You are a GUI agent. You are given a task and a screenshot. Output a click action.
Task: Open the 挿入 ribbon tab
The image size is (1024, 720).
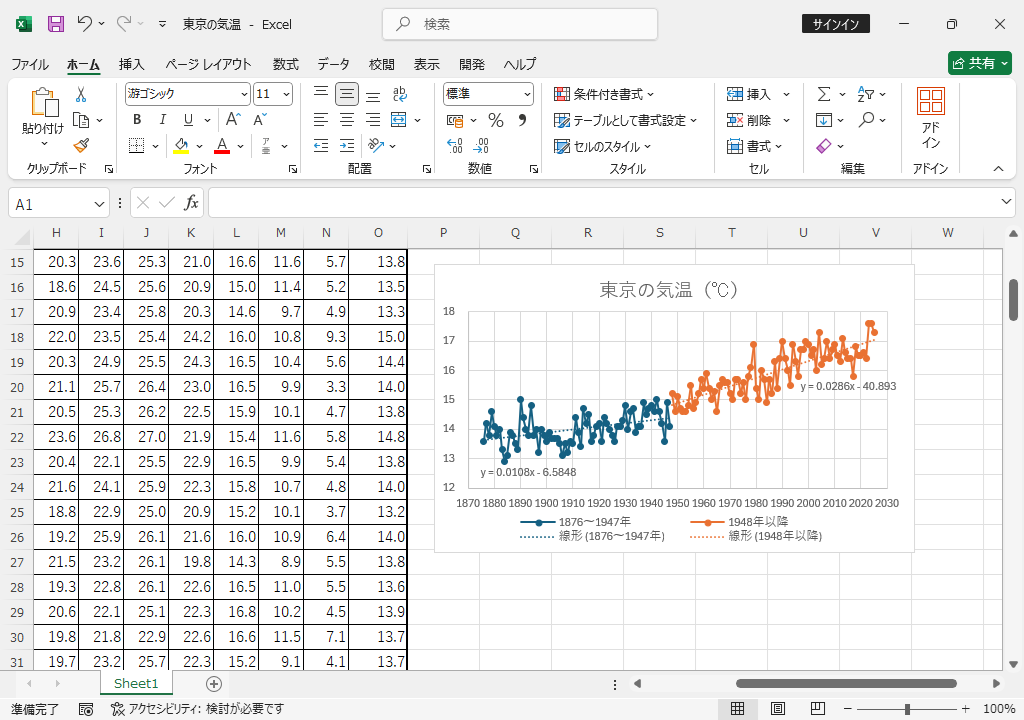coord(131,64)
